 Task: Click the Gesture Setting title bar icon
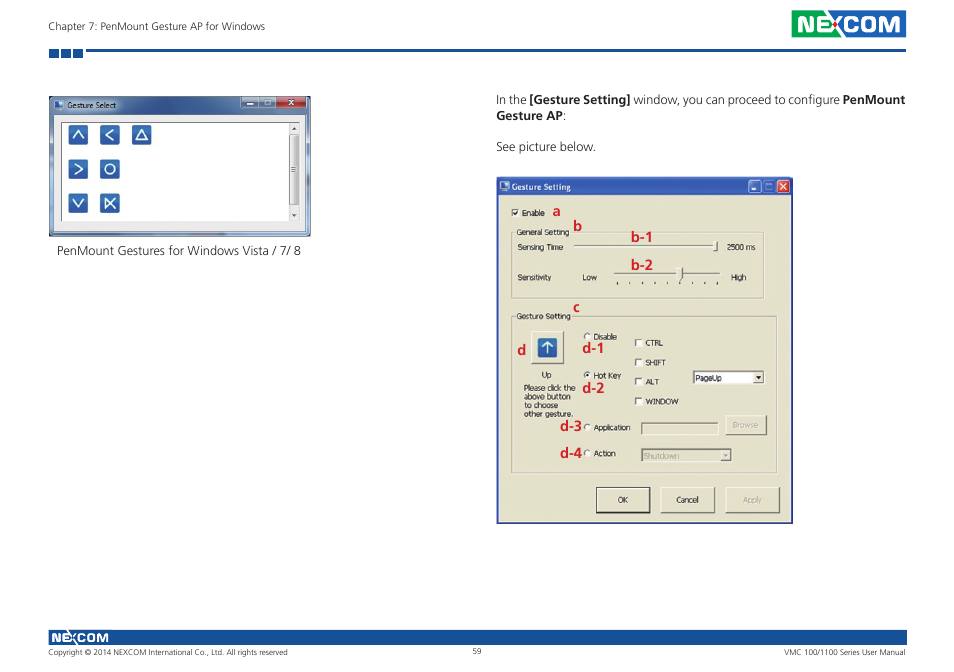pos(504,186)
